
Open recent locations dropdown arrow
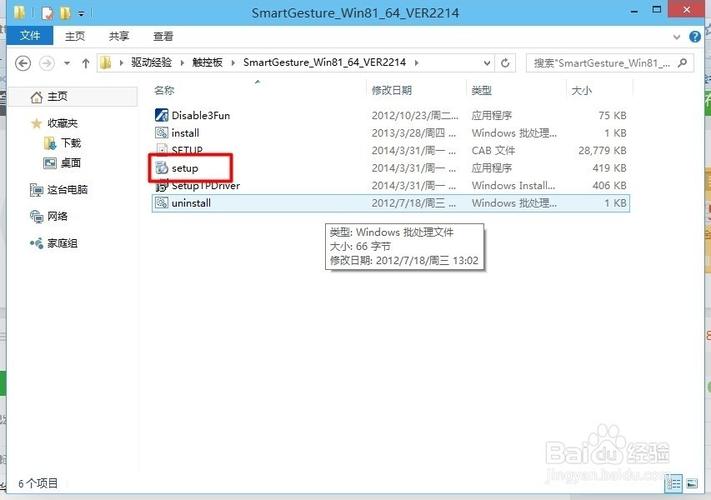[67, 63]
